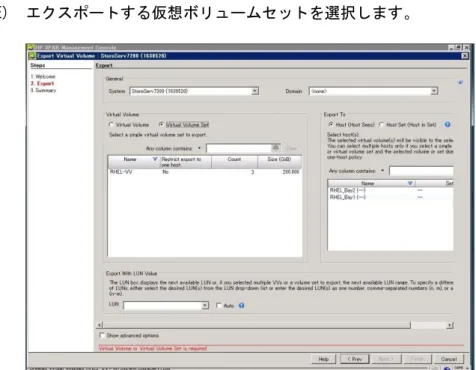The width and height of the screenshot is (476, 370).
Task: Click the Prev button
Action: point(355,359)
